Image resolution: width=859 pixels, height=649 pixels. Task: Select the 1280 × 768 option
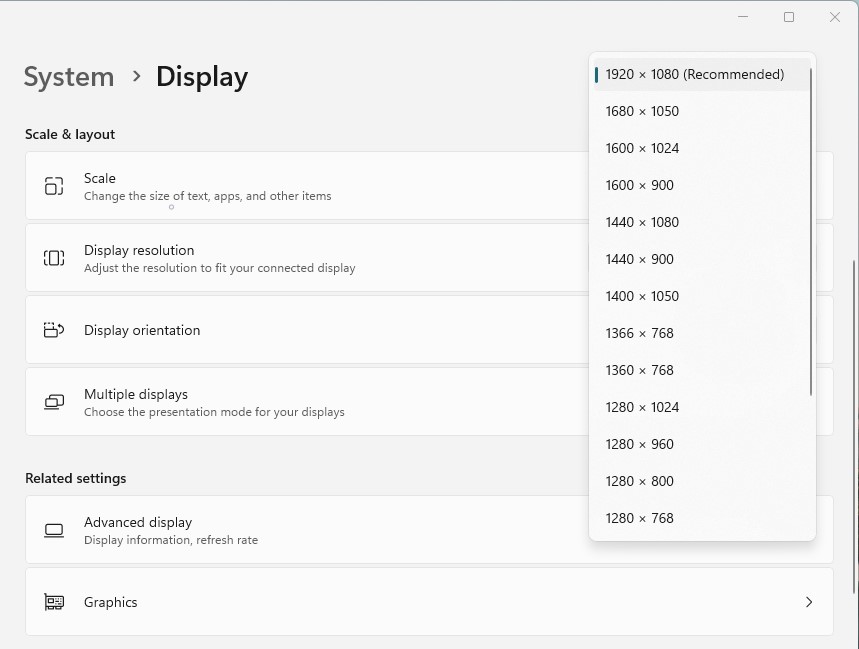point(640,518)
